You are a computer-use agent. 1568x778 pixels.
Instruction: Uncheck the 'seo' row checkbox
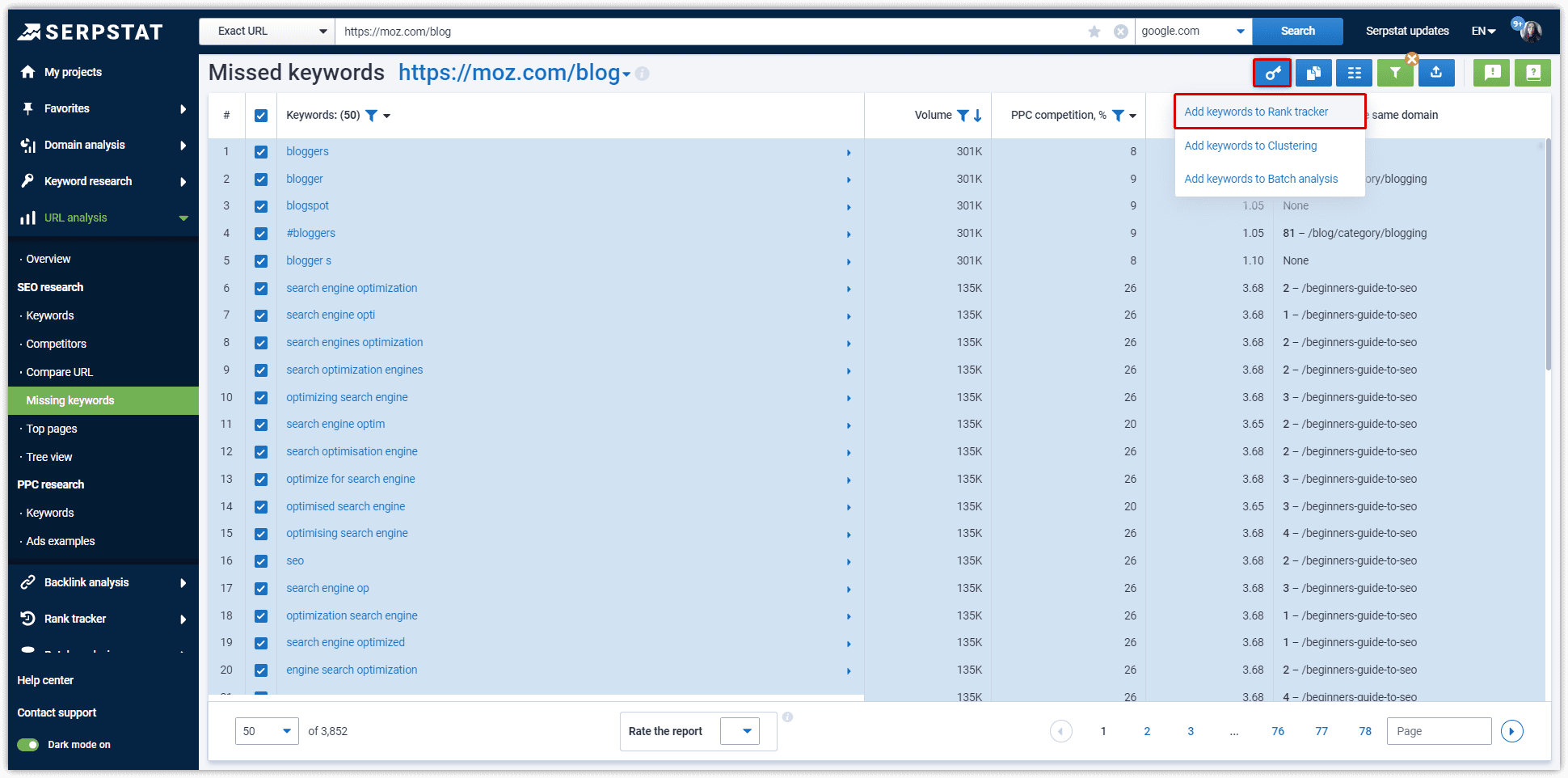coord(261,561)
